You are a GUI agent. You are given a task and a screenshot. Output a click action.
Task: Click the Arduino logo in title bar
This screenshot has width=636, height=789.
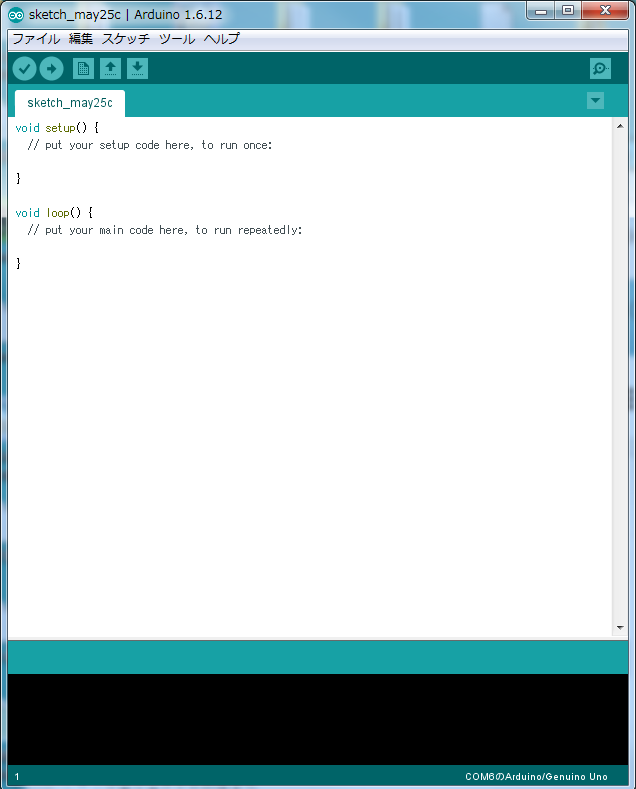[16, 15]
